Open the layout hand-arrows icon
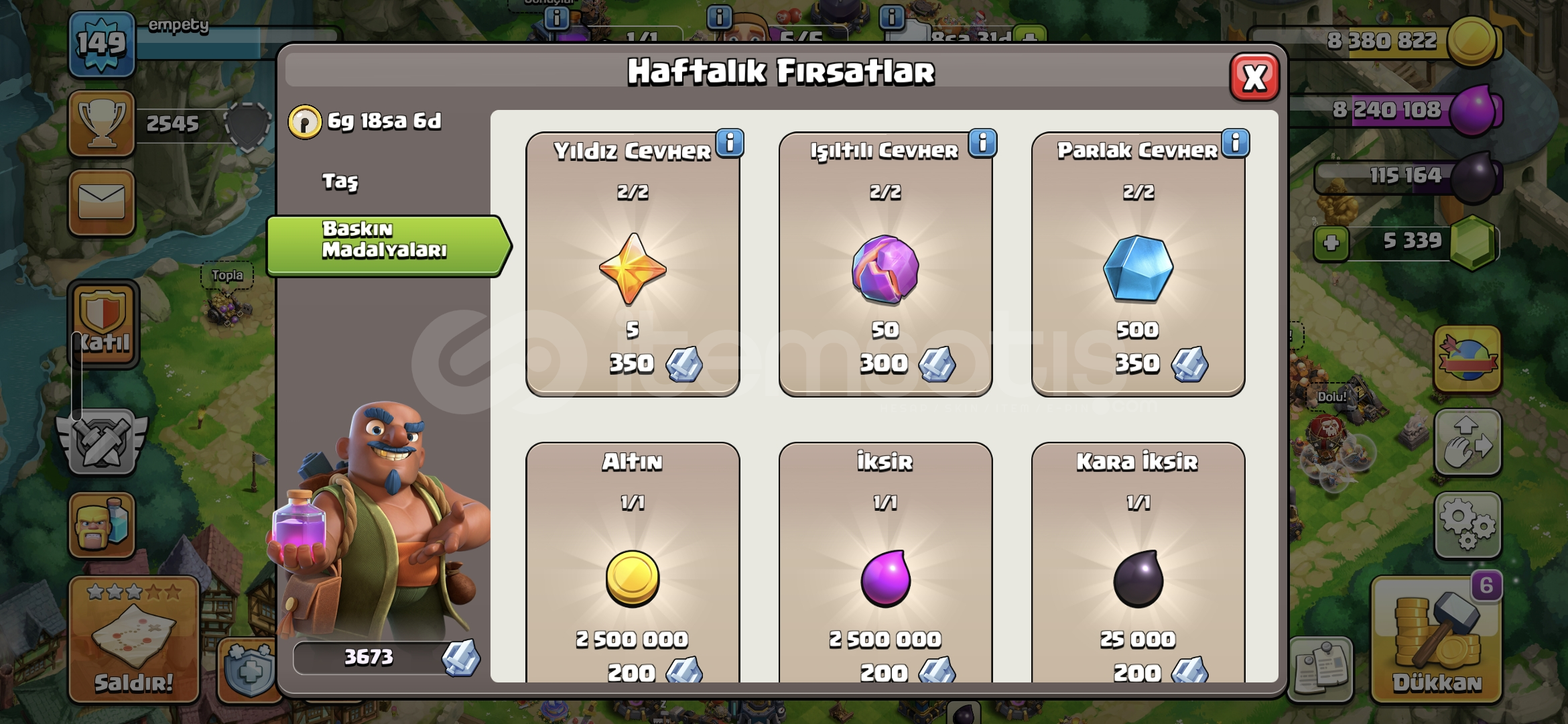The image size is (1568, 724). (1467, 442)
